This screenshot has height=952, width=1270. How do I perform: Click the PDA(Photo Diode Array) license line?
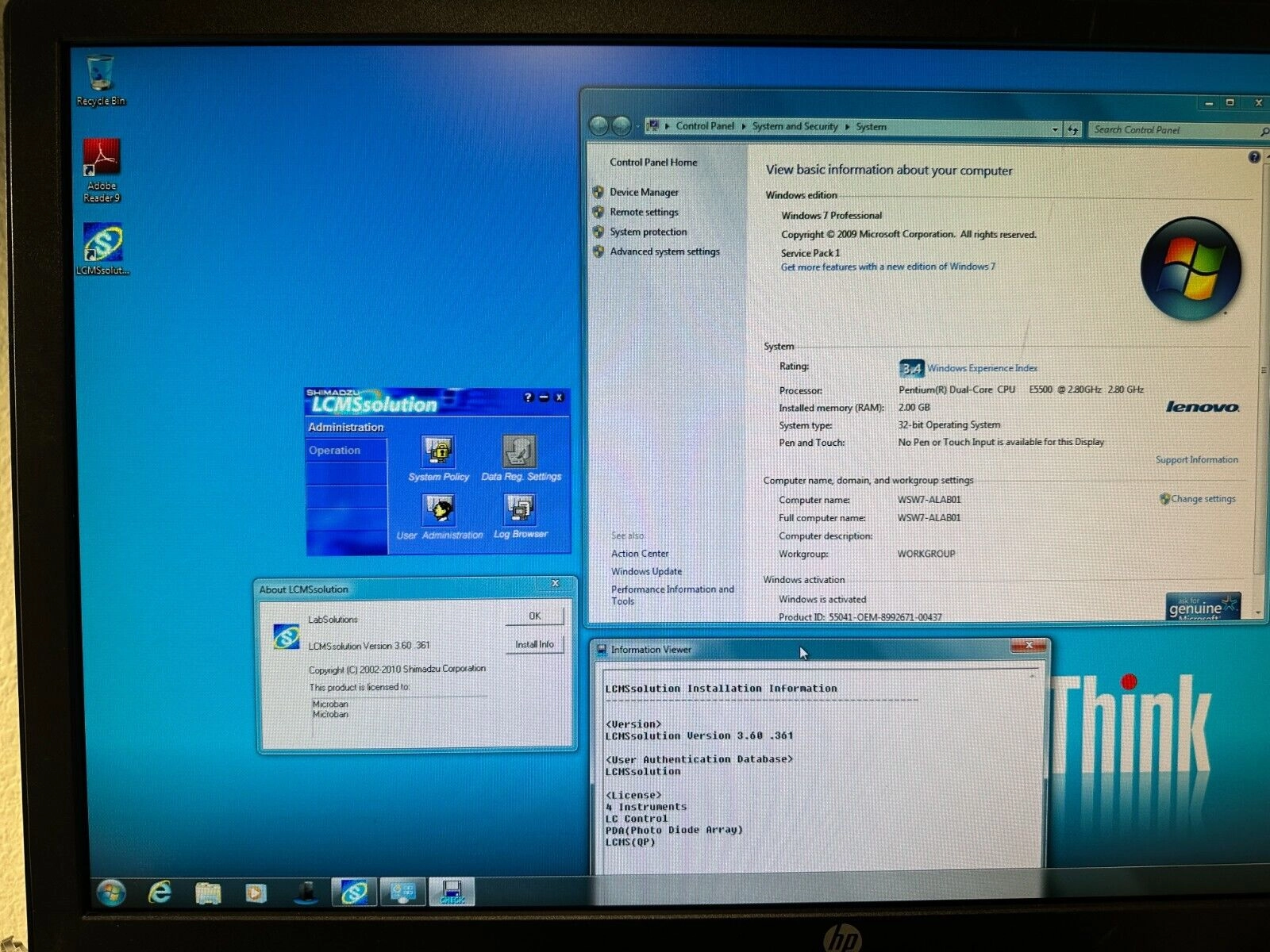pos(674,830)
